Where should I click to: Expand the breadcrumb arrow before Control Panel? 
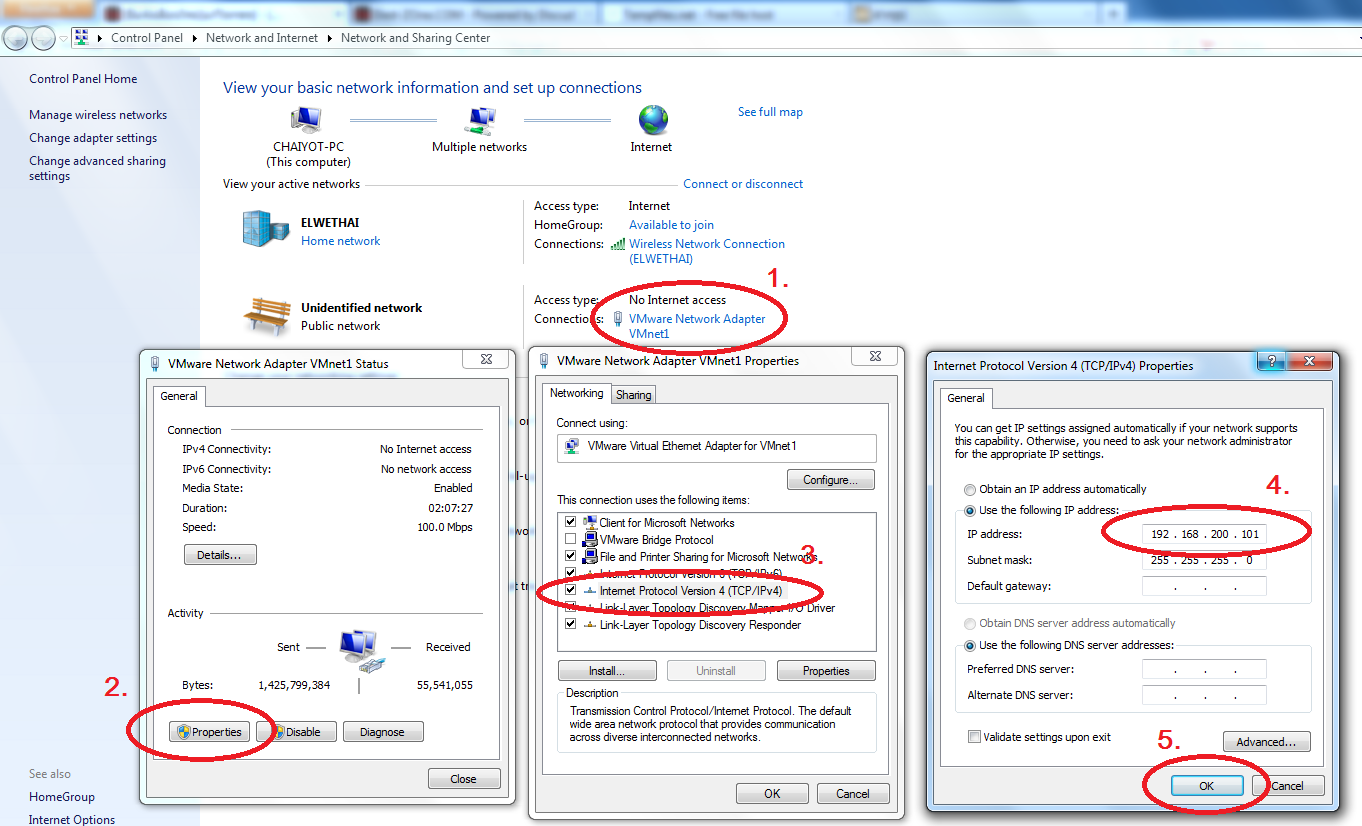[101, 38]
